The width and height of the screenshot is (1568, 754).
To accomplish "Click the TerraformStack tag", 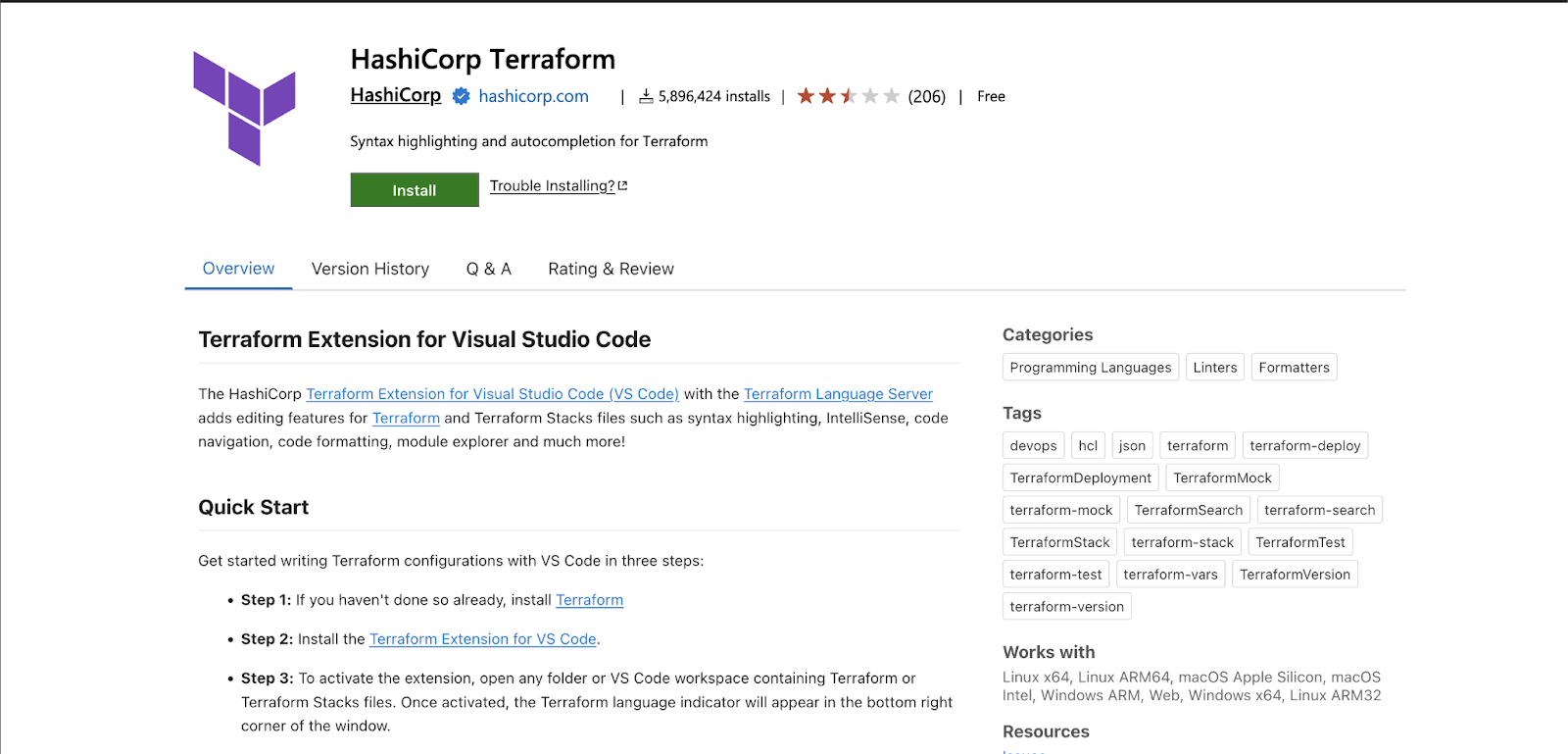I will (1060, 543).
